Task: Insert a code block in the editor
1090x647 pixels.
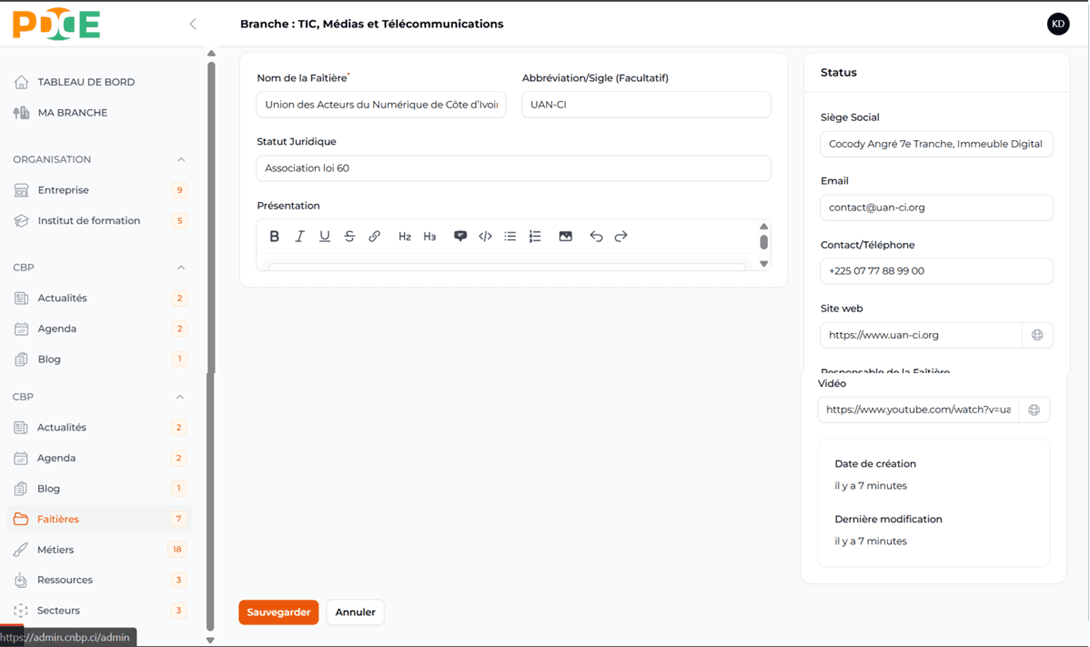Action: pyautogui.click(x=485, y=237)
